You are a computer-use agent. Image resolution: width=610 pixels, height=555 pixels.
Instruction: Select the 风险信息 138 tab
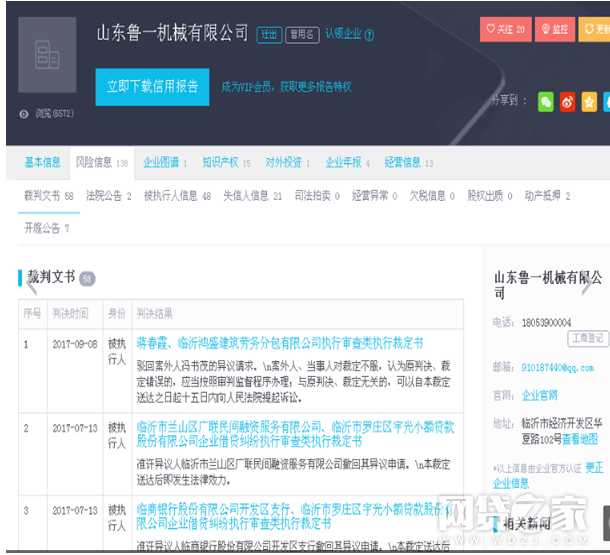coord(102,163)
